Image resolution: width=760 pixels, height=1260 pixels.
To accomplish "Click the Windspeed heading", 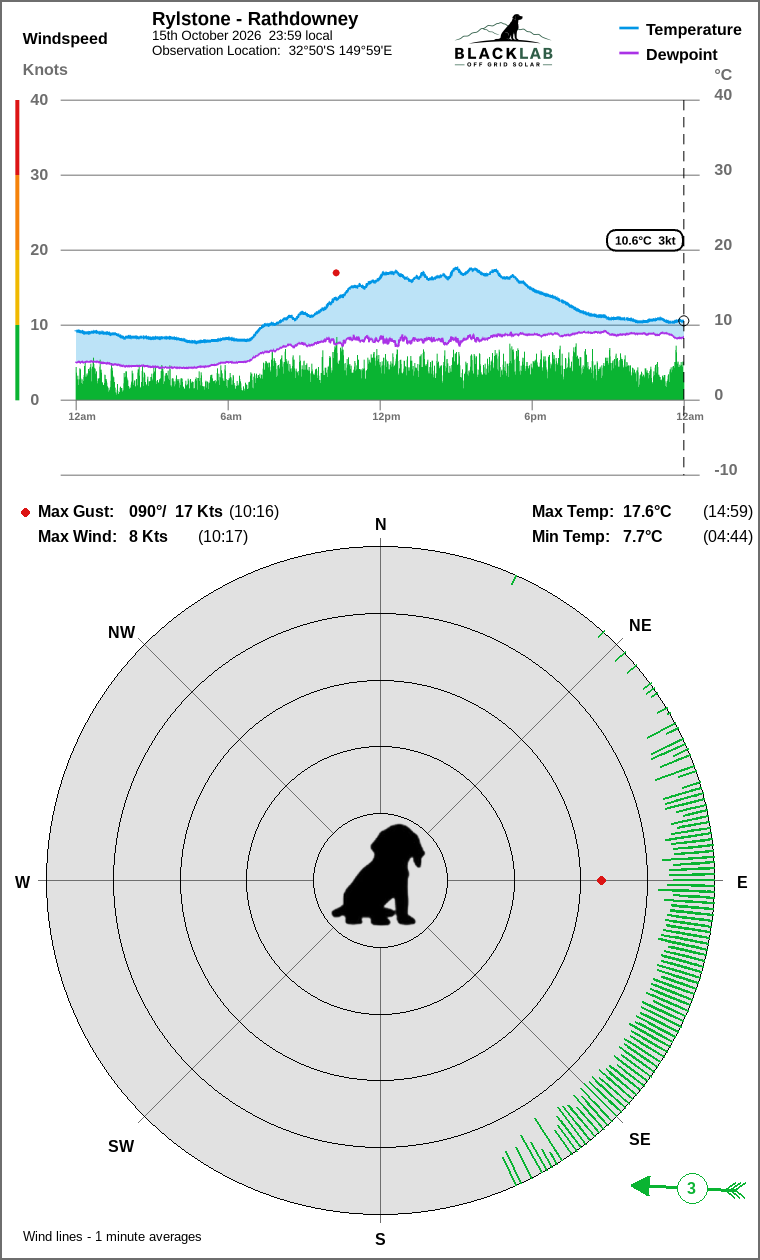I will coord(65,39).
